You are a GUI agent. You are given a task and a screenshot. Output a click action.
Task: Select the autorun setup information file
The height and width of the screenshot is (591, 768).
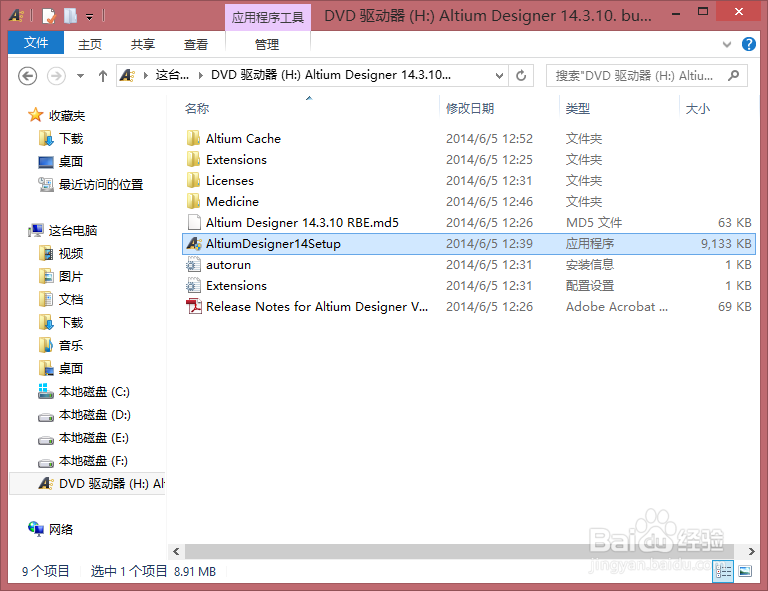tap(228, 265)
